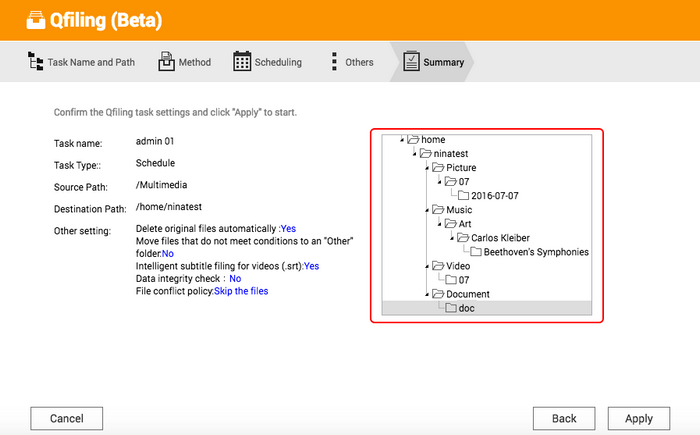This screenshot has height=435, width=700.
Task: Collapse the Art folder arrow
Action: pyautogui.click(x=439, y=224)
